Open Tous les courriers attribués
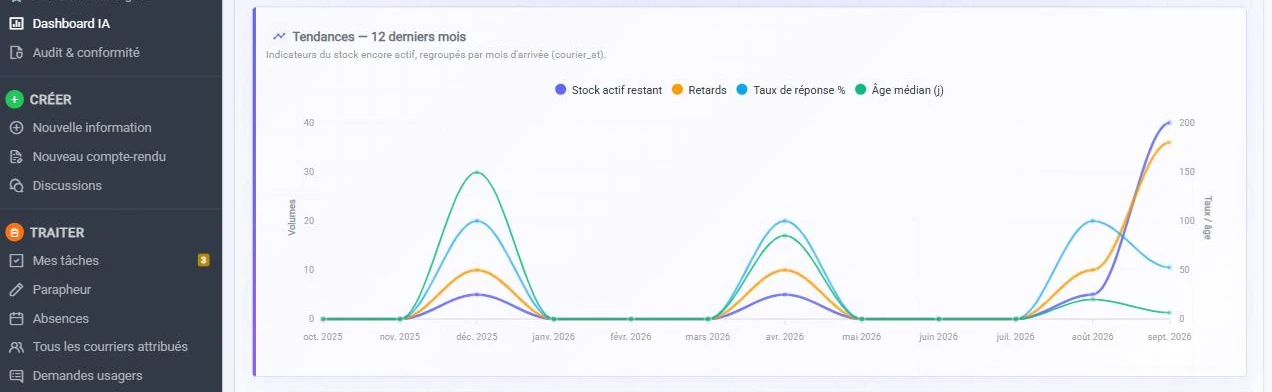This screenshot has height=392, width=1272. click(110, 347)
